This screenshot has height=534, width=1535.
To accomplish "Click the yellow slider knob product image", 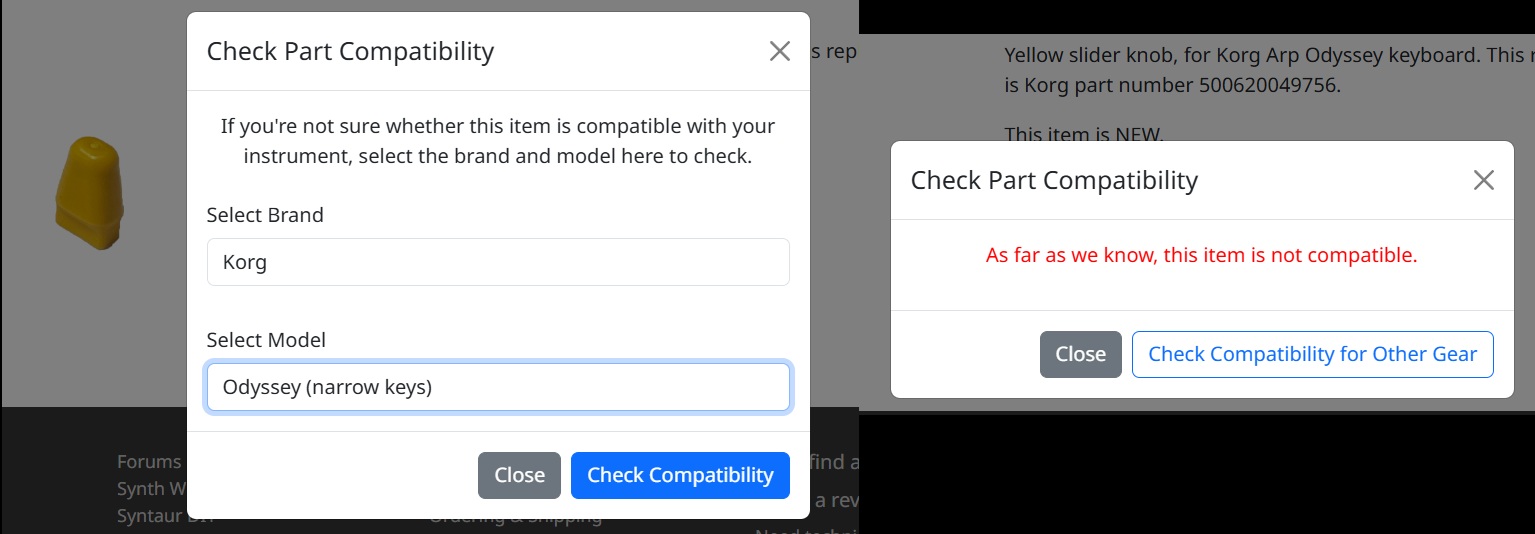I will (89, 195).
